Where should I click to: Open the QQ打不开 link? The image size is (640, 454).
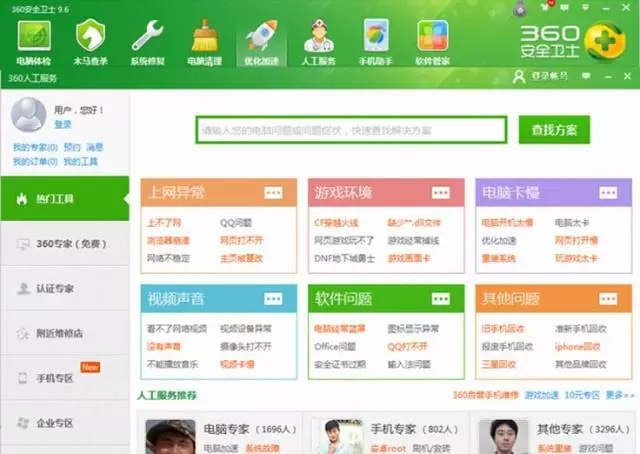407,347
